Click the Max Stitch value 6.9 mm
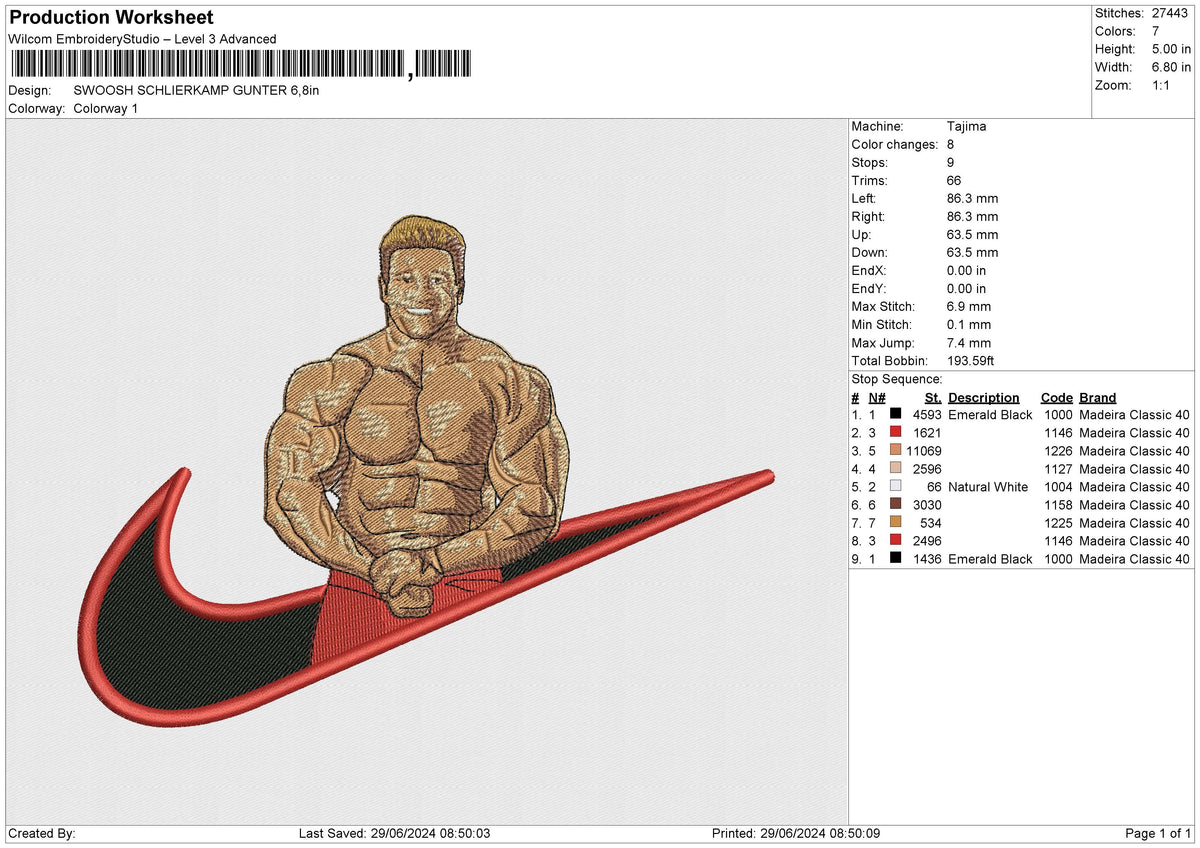 click(969, 307)
